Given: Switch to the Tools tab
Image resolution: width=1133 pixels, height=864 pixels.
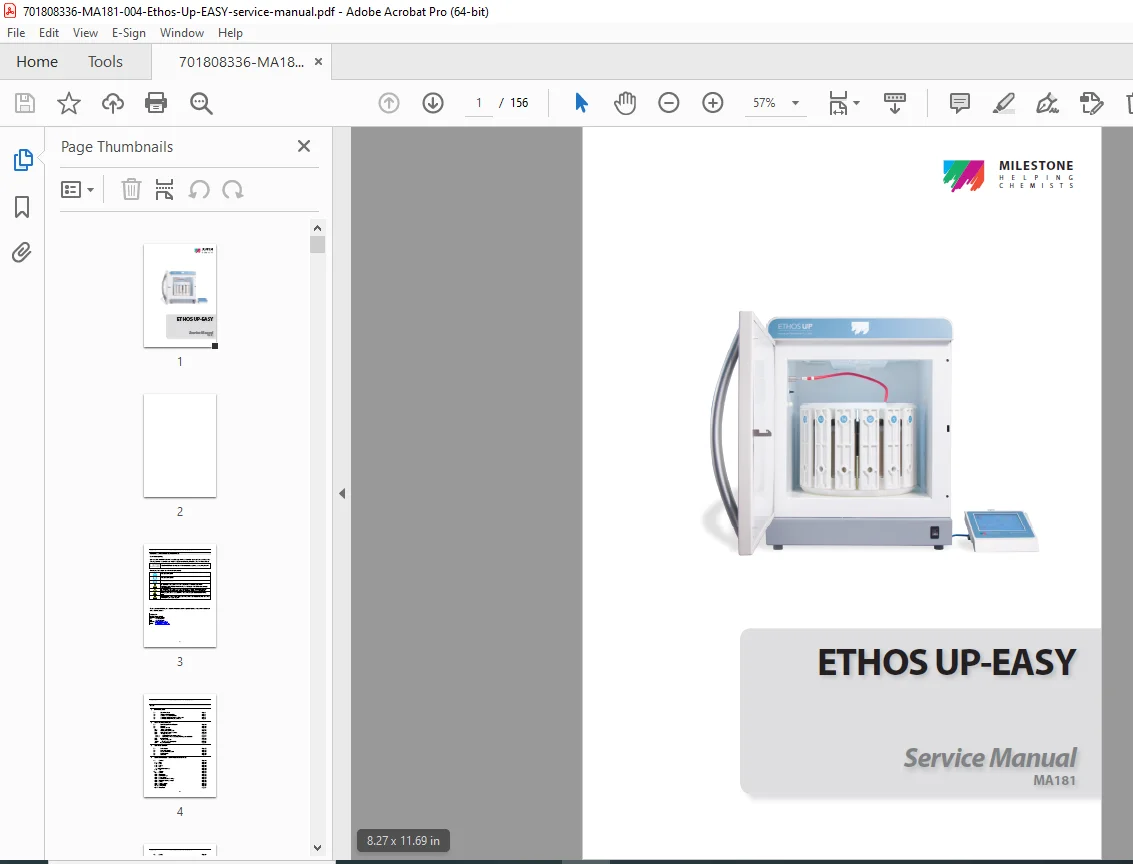Looking at the screenshot, I should pyautogui.click(x=105, y=61).
